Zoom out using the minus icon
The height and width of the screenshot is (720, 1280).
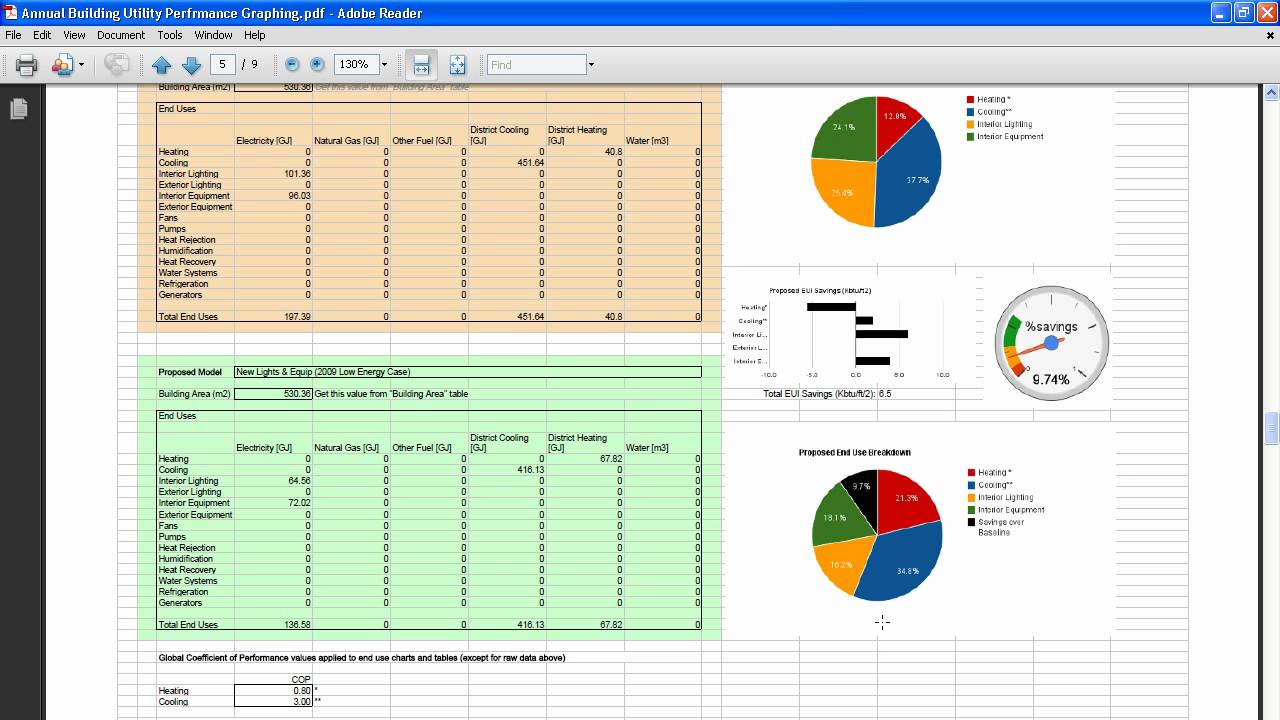(x=293, y=64)
